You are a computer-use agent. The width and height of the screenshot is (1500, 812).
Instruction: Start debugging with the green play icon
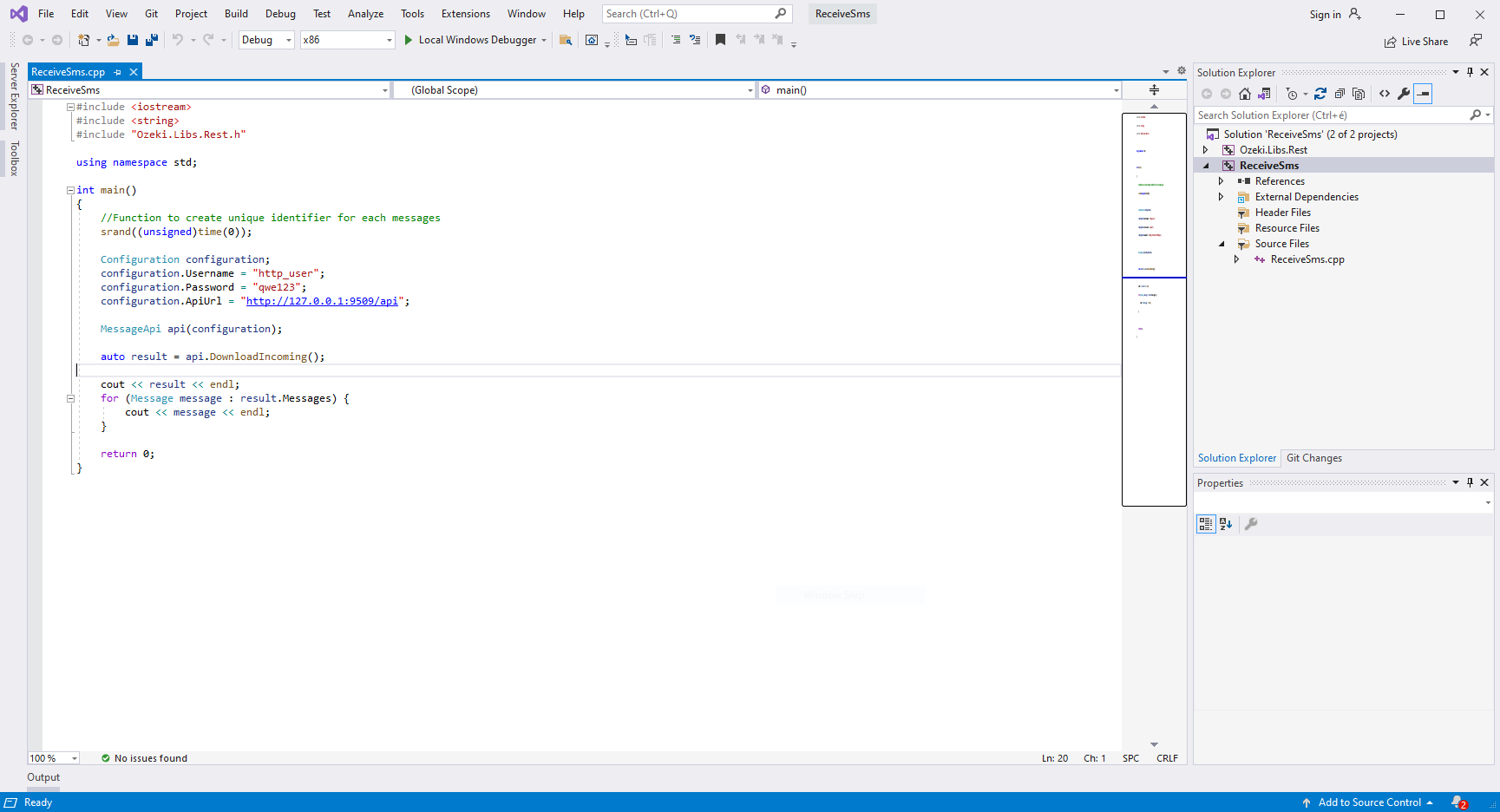409,40
